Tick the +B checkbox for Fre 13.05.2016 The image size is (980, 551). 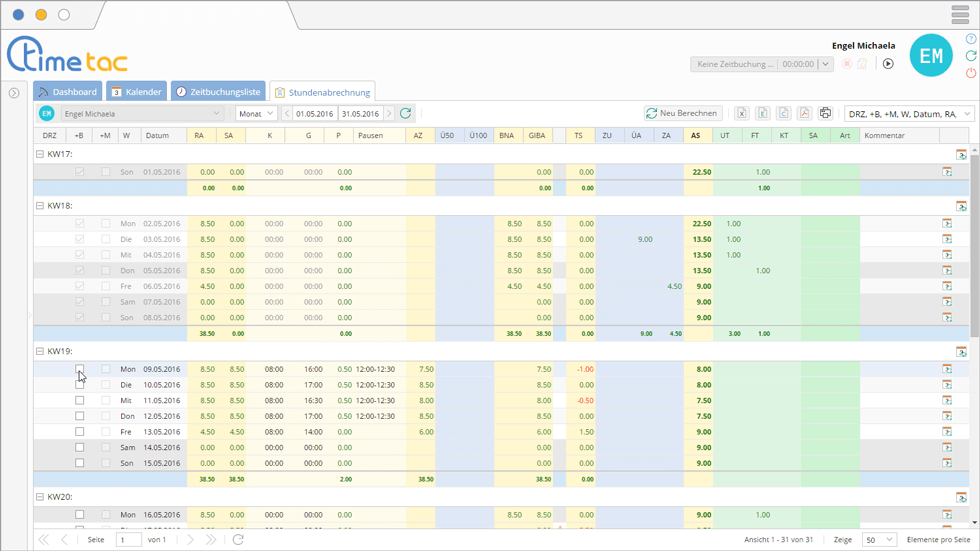[x=80, y=432]
